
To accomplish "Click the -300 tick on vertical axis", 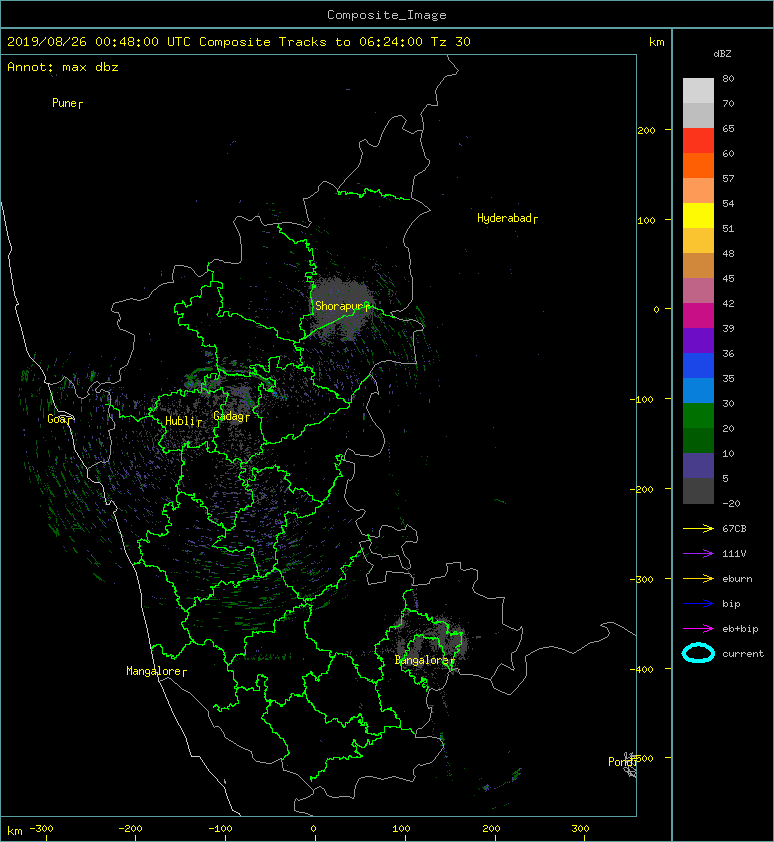I will pos(641,579).
